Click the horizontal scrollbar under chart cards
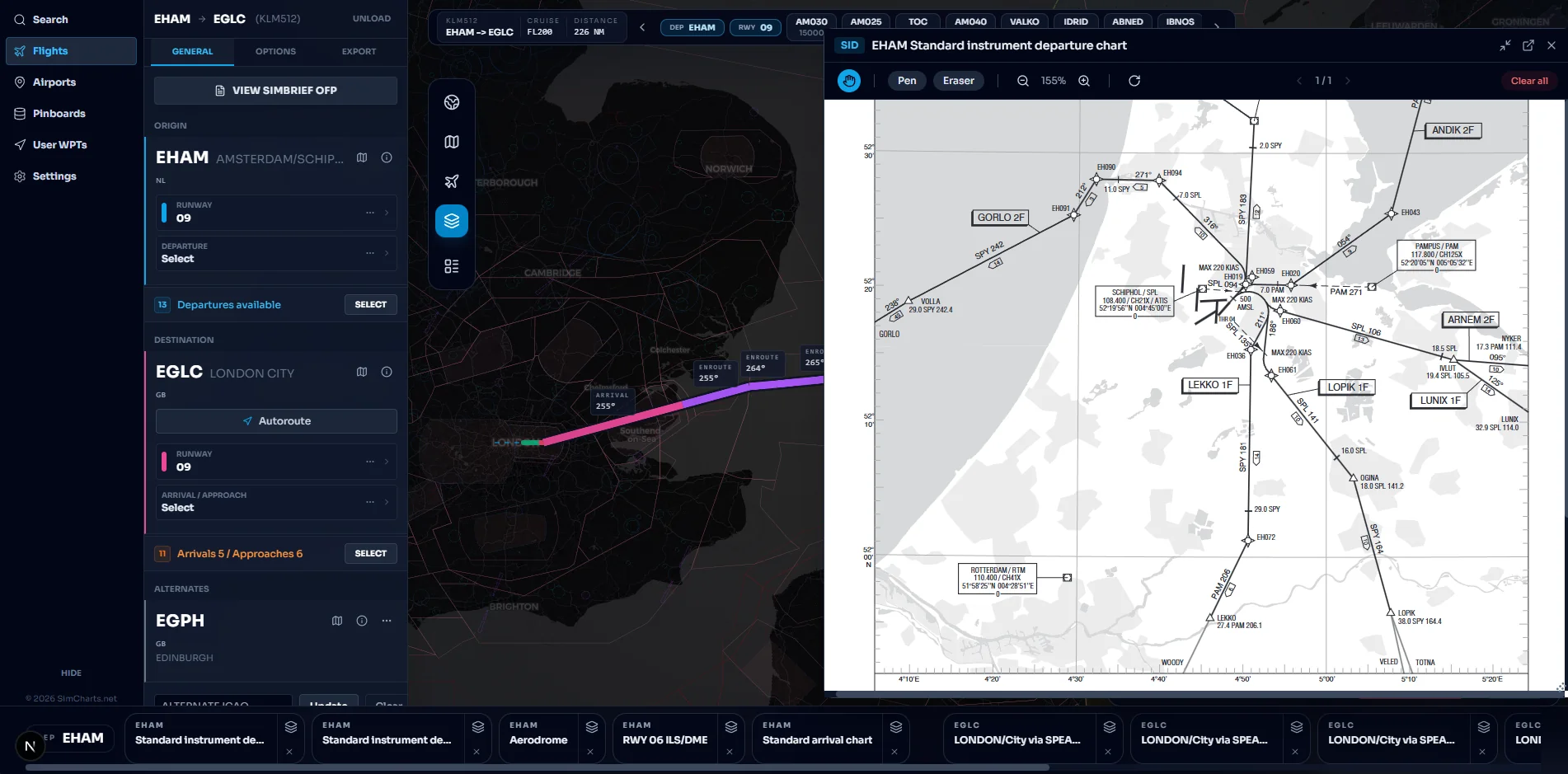The width and height of the screenshot is (1568, 774). tap(537, 767)
